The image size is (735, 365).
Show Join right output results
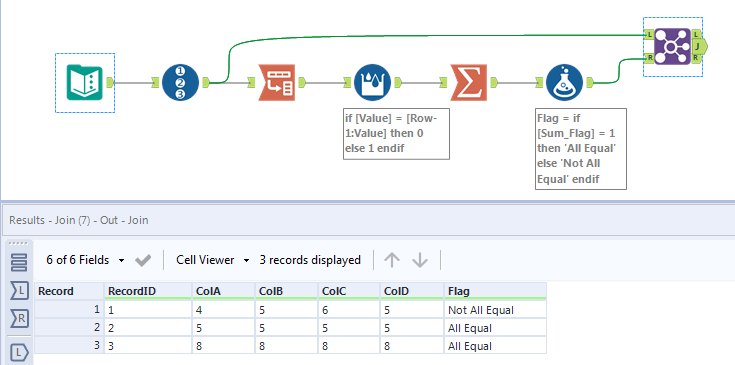[x=19, y=319]
